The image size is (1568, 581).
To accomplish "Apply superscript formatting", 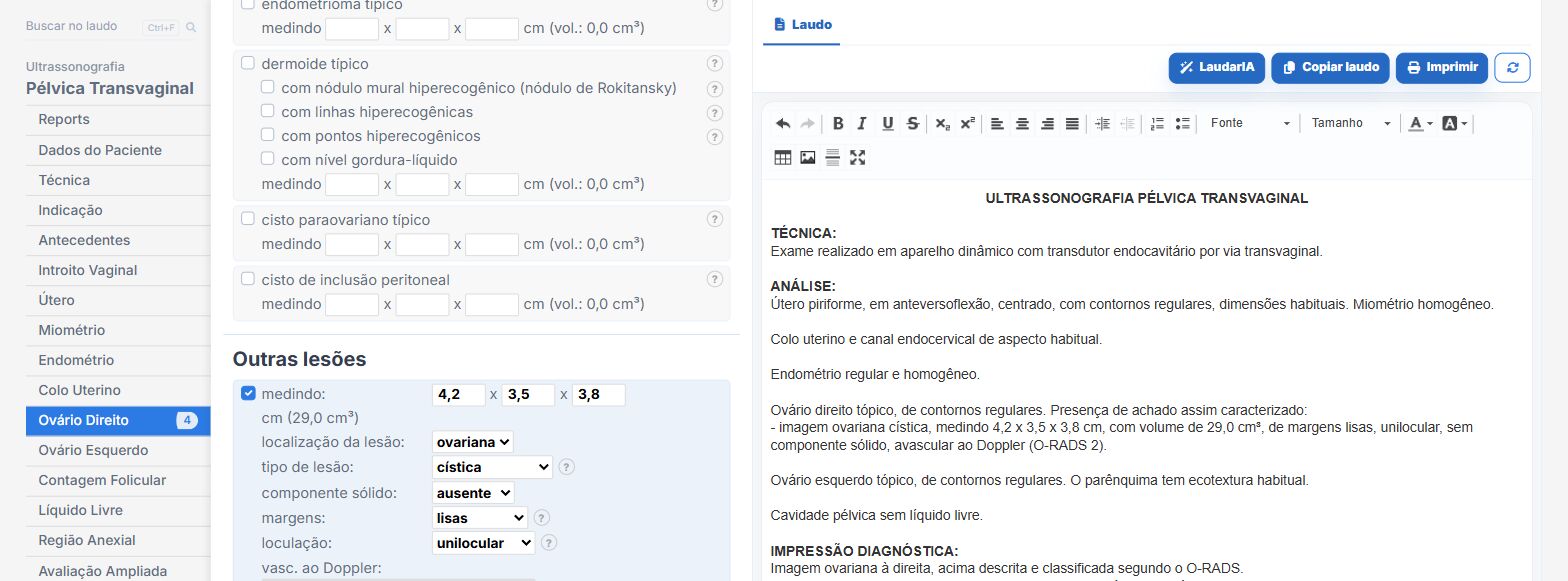I will tap(967, 124).
